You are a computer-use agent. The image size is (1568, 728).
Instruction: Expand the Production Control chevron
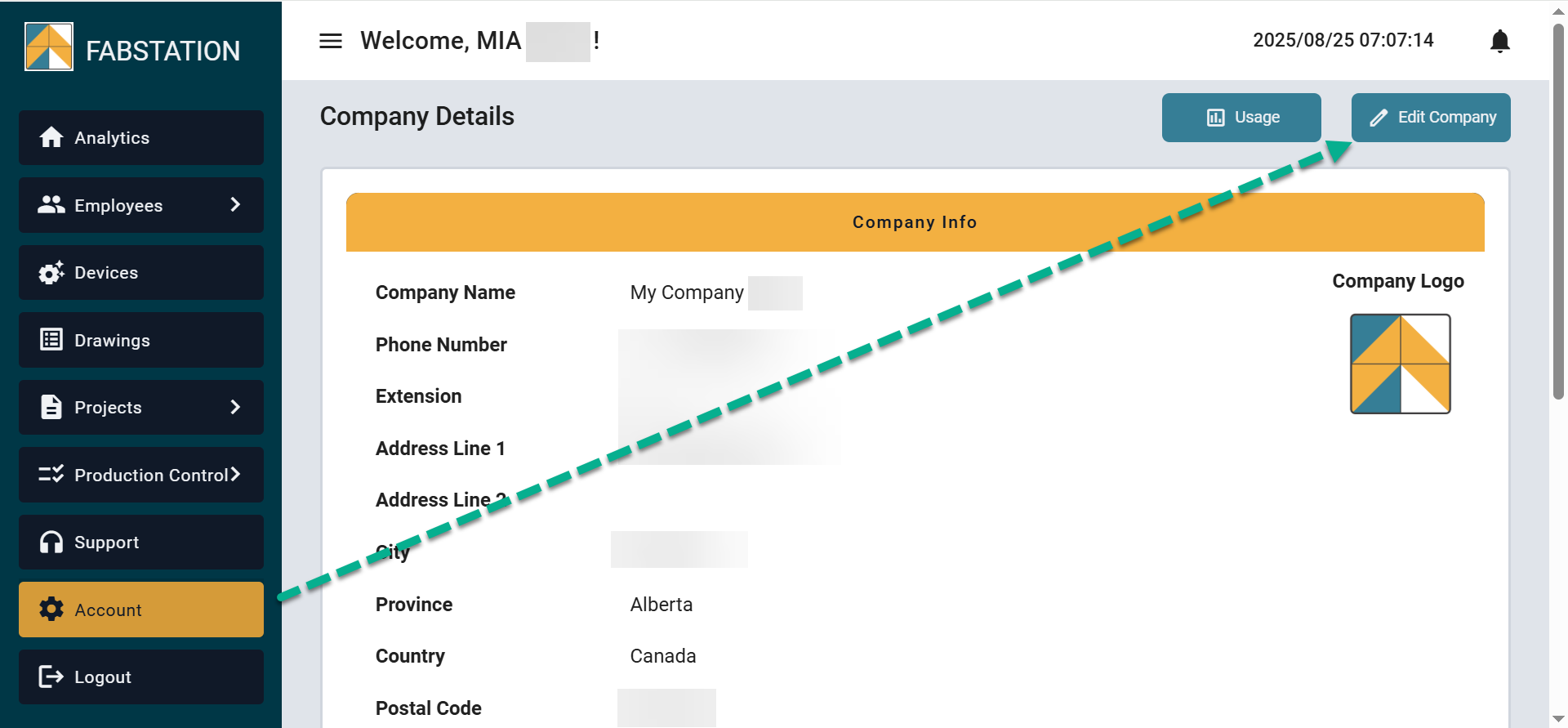click(235, 474)
